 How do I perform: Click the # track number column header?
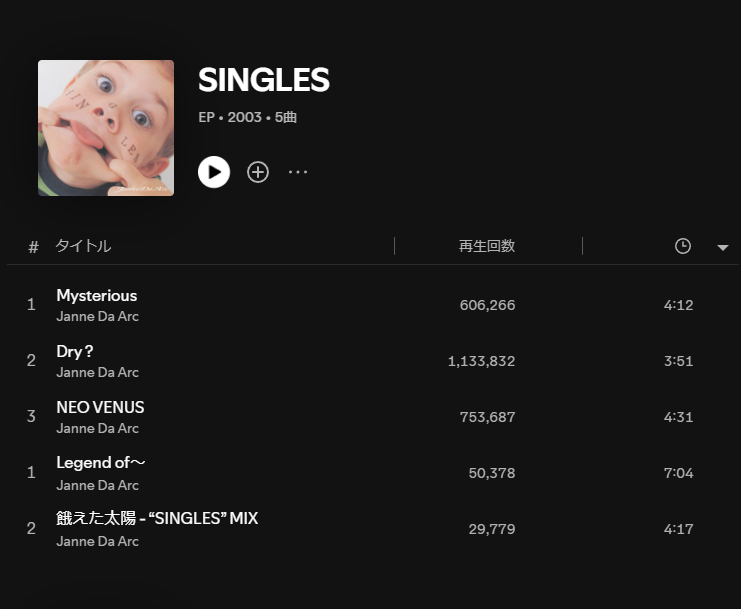point(33,247)
